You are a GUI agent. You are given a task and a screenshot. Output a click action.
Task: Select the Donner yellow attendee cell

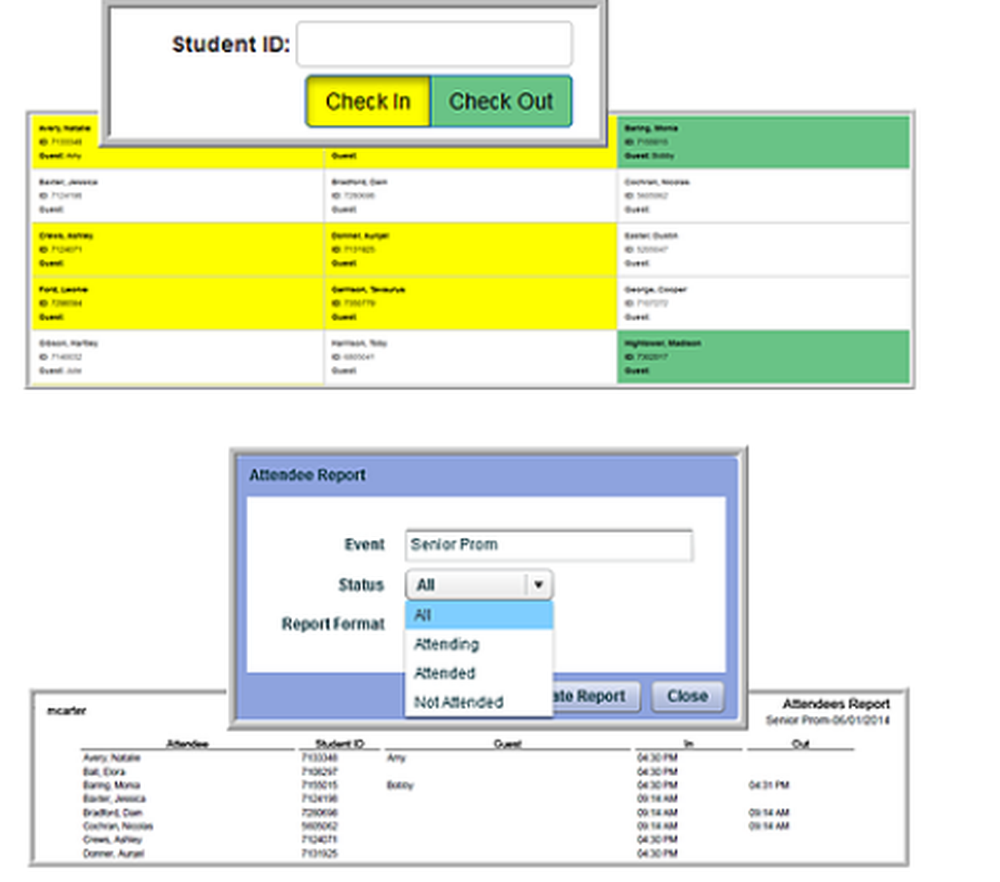point(471,249)
